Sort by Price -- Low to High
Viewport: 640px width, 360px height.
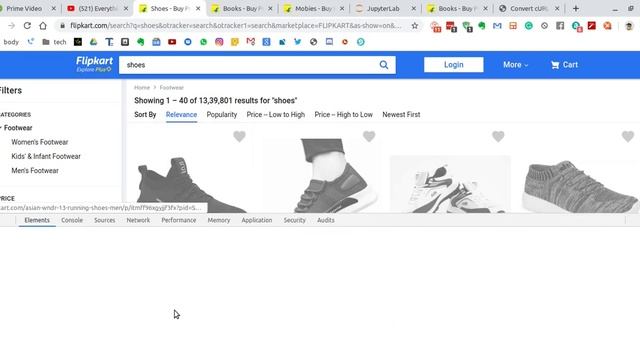tap(276, 115)
